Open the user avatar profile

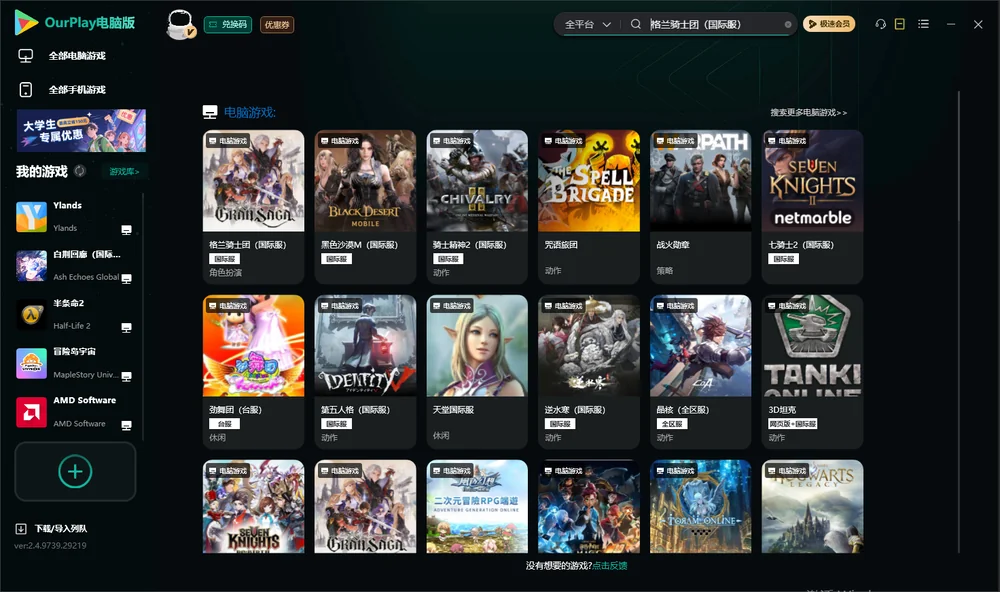[180, 24]
